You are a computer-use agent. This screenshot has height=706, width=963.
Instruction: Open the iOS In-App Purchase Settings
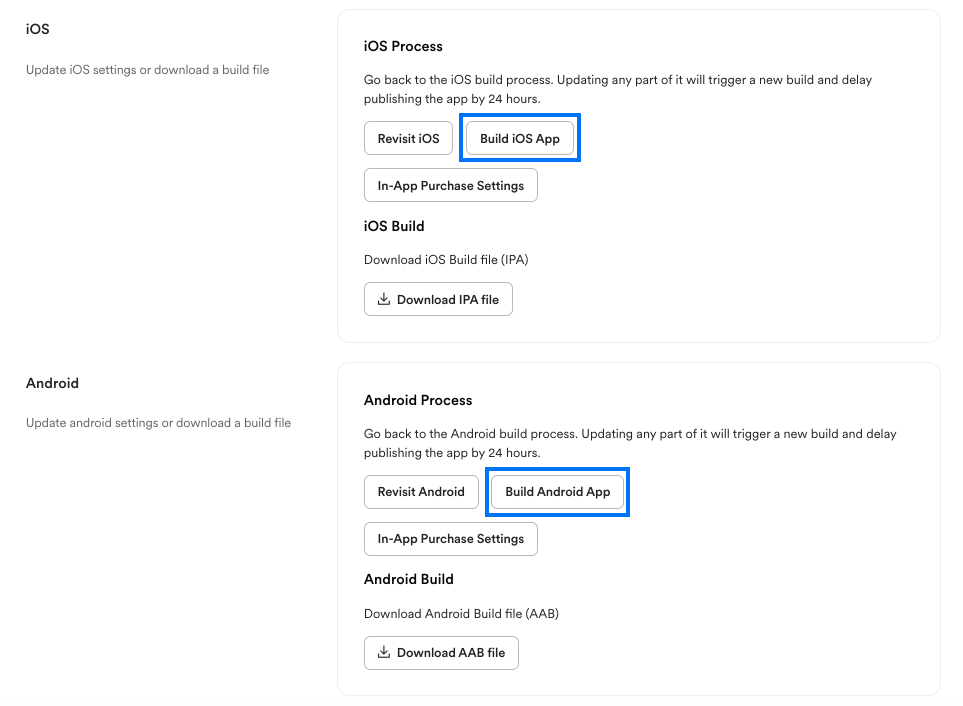[450, 185]
